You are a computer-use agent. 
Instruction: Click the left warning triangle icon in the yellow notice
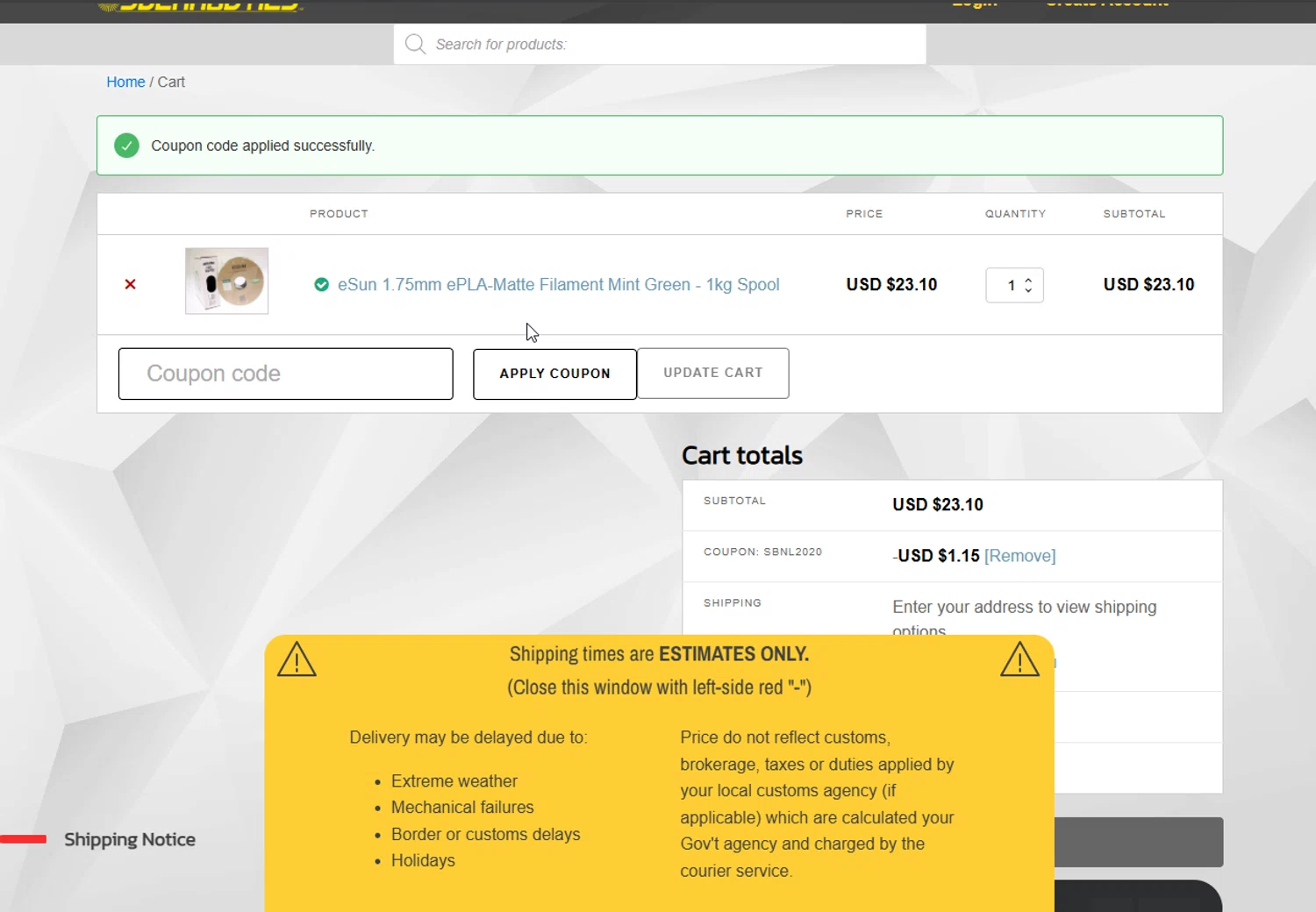(x=297, y=659)
